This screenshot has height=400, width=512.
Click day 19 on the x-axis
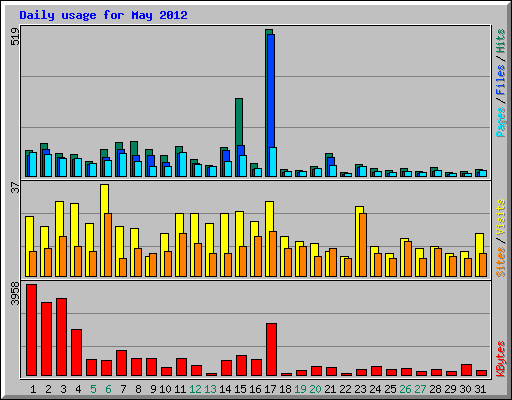click(x=300, y=389)
